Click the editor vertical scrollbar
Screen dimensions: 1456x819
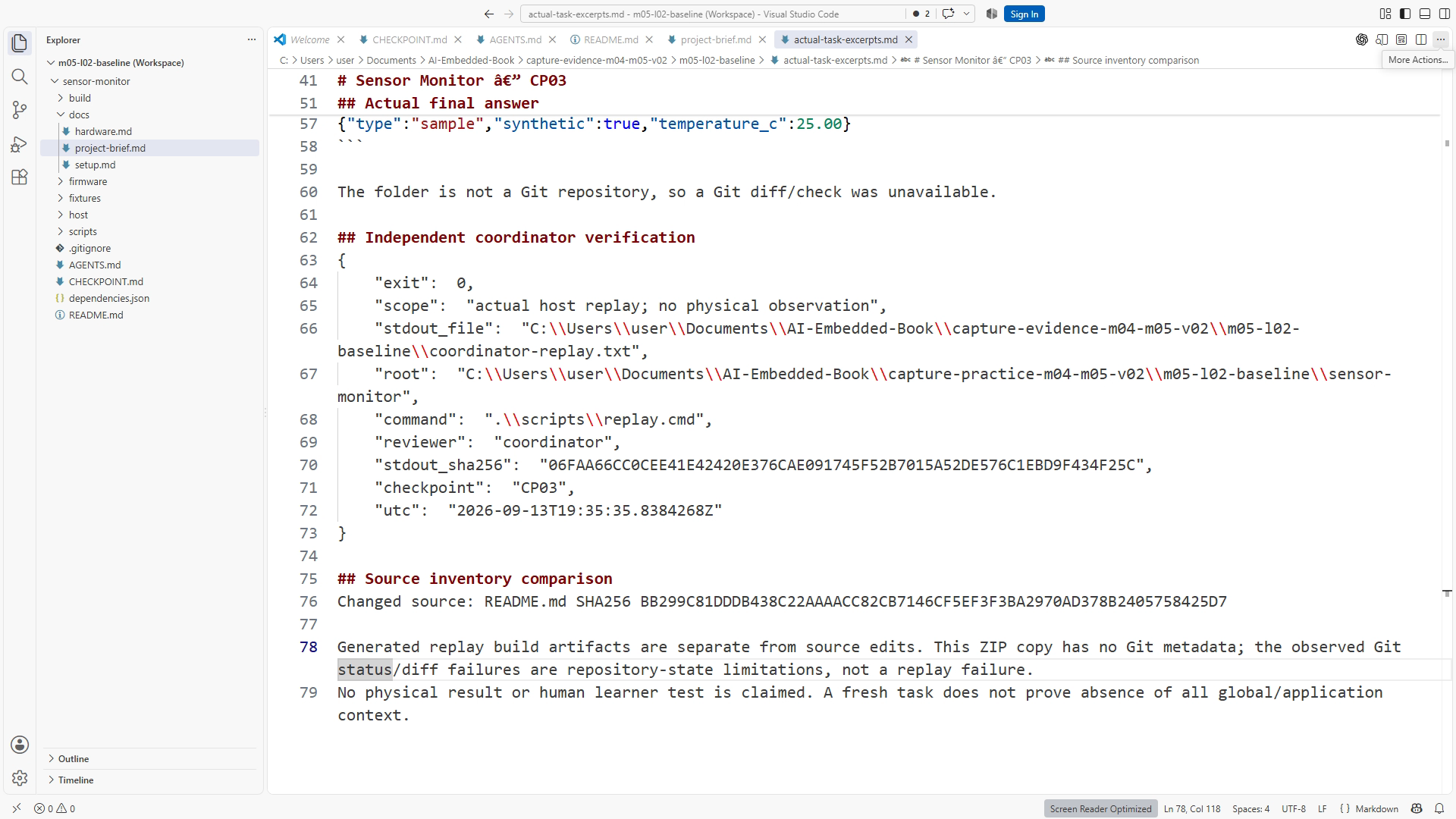pos(1447,432)
